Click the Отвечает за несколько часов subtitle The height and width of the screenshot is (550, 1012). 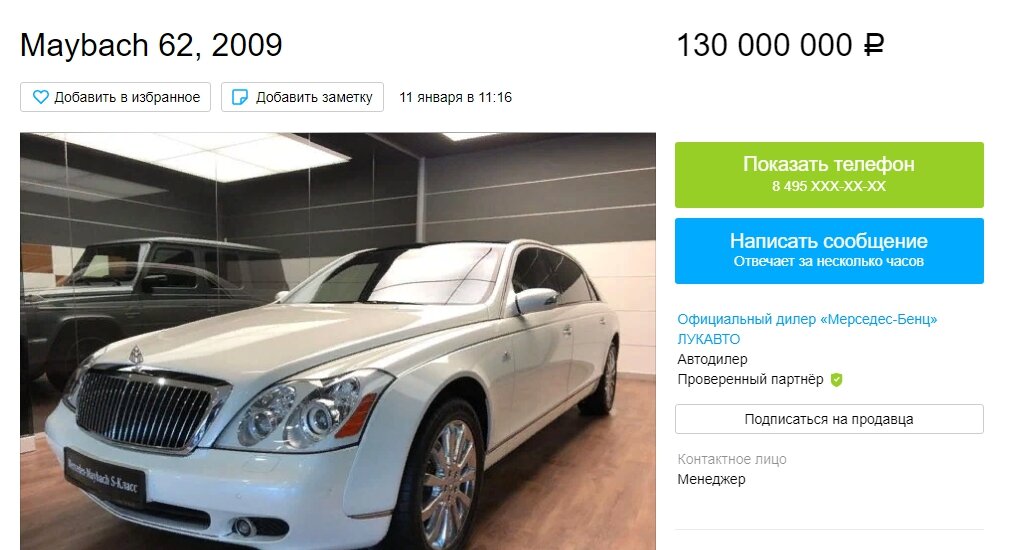(829, 261)
